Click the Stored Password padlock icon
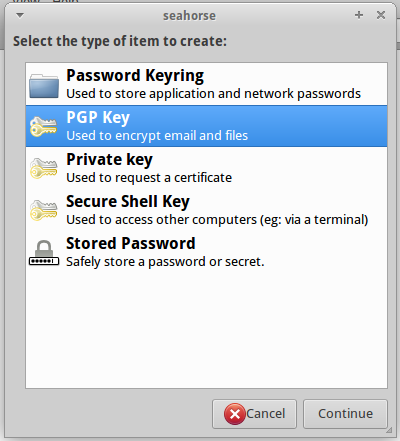400x441 pixels. 44,253
